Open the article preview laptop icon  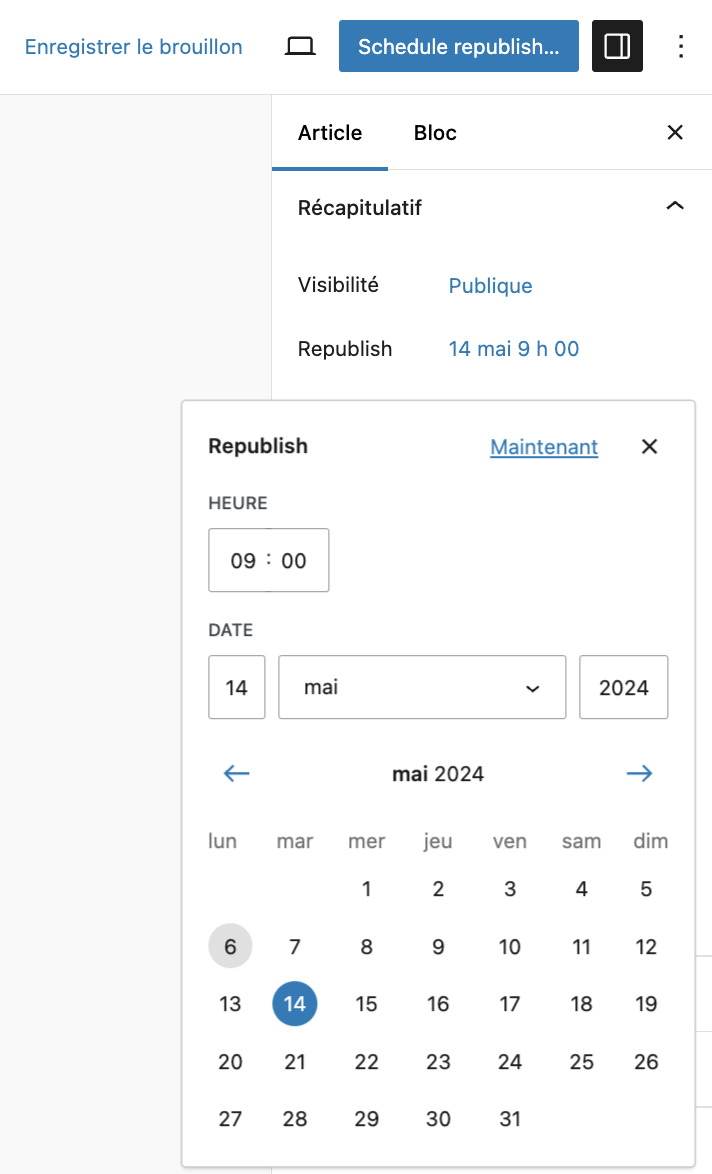point(299,45)
